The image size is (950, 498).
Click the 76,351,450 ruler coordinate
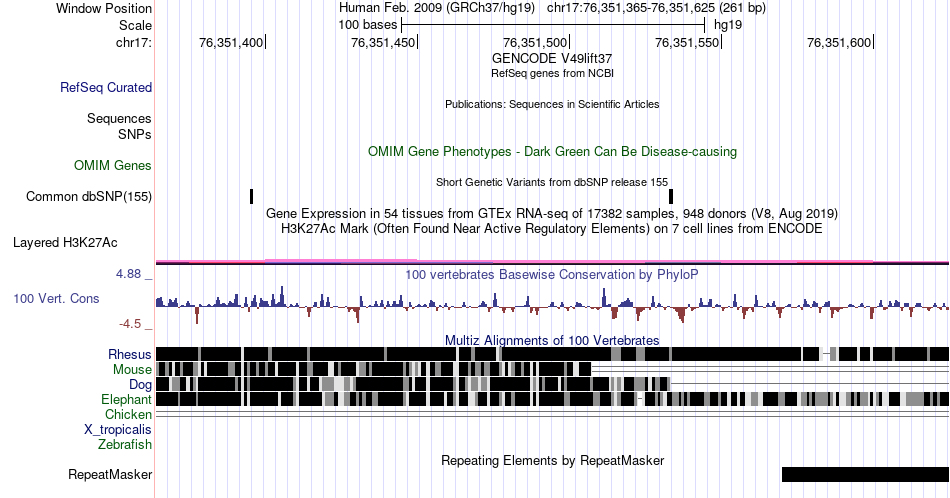[x=383, y=42]
